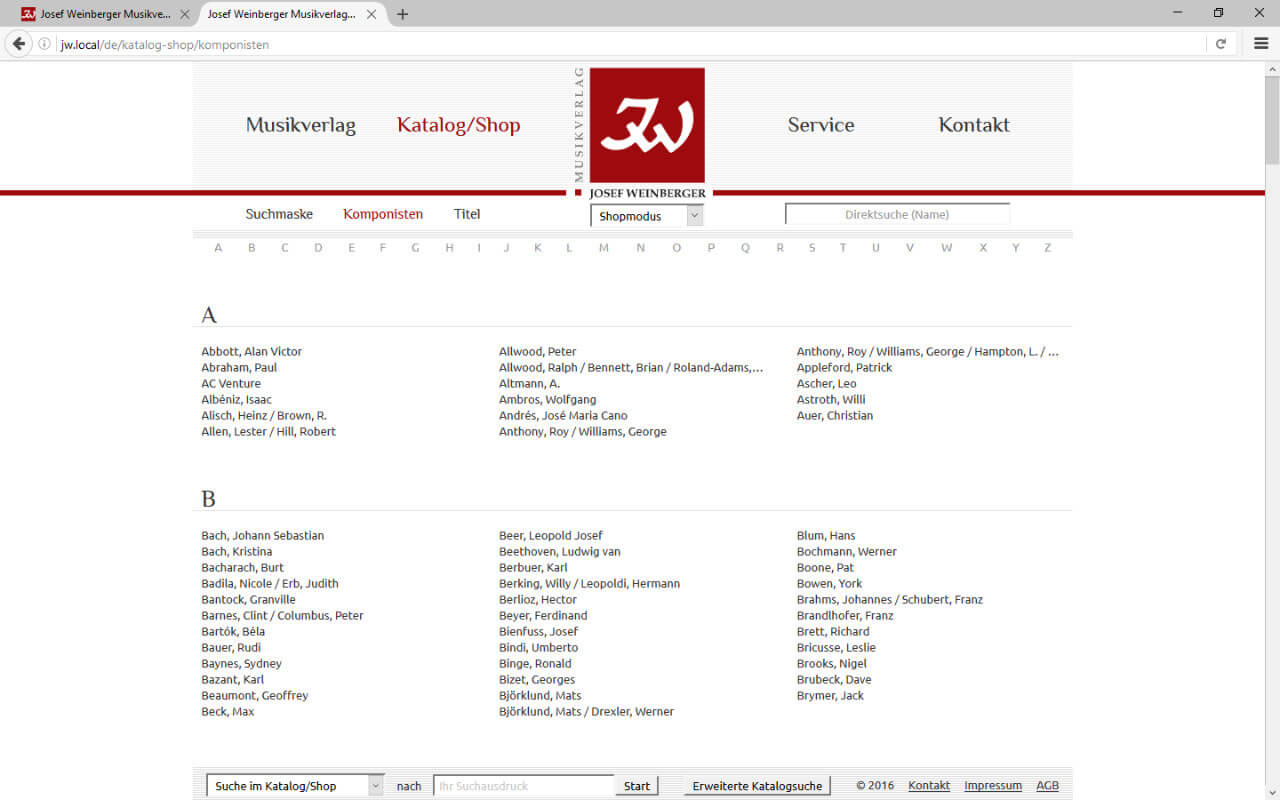The width and height of the screenshot is (1280, 800).
Task: Open the Kontakt main menu
Action: [x=974, y=125]
